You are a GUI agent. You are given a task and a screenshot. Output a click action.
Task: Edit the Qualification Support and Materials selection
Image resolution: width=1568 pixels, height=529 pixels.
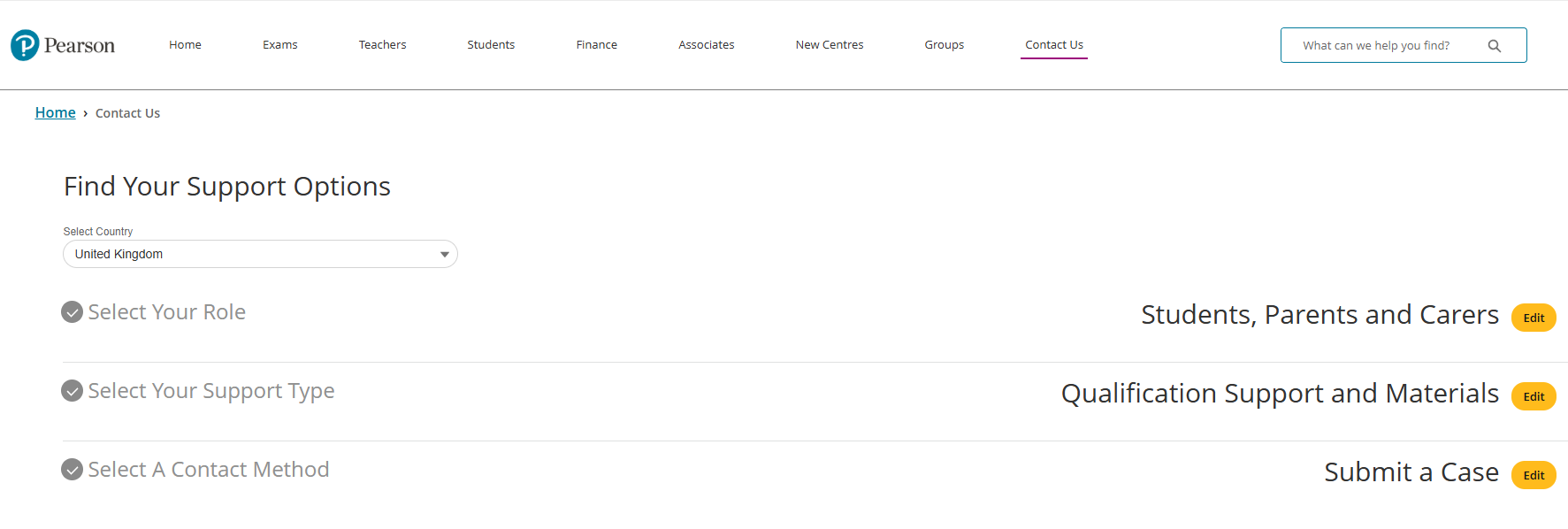click(x=1533, y=396)
